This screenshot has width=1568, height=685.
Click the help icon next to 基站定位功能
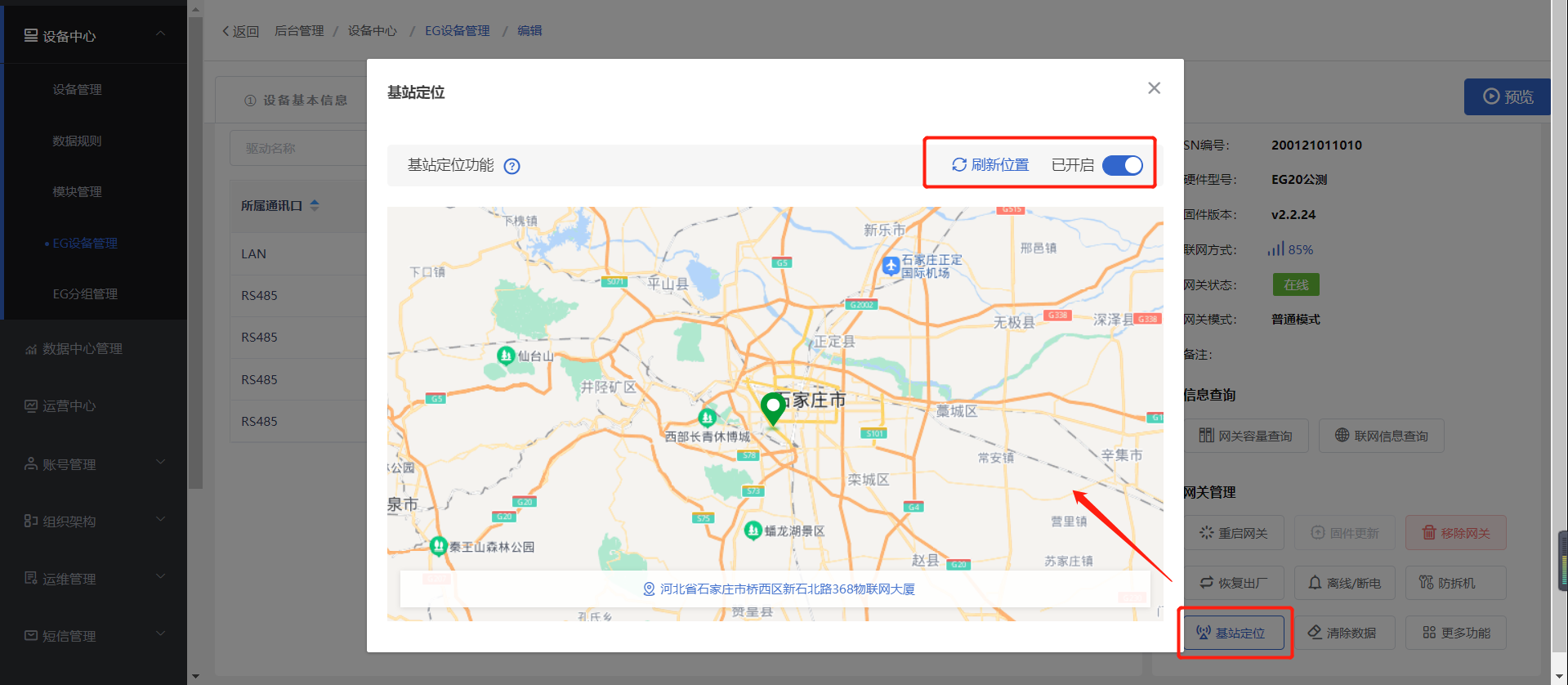click(512, 166)
